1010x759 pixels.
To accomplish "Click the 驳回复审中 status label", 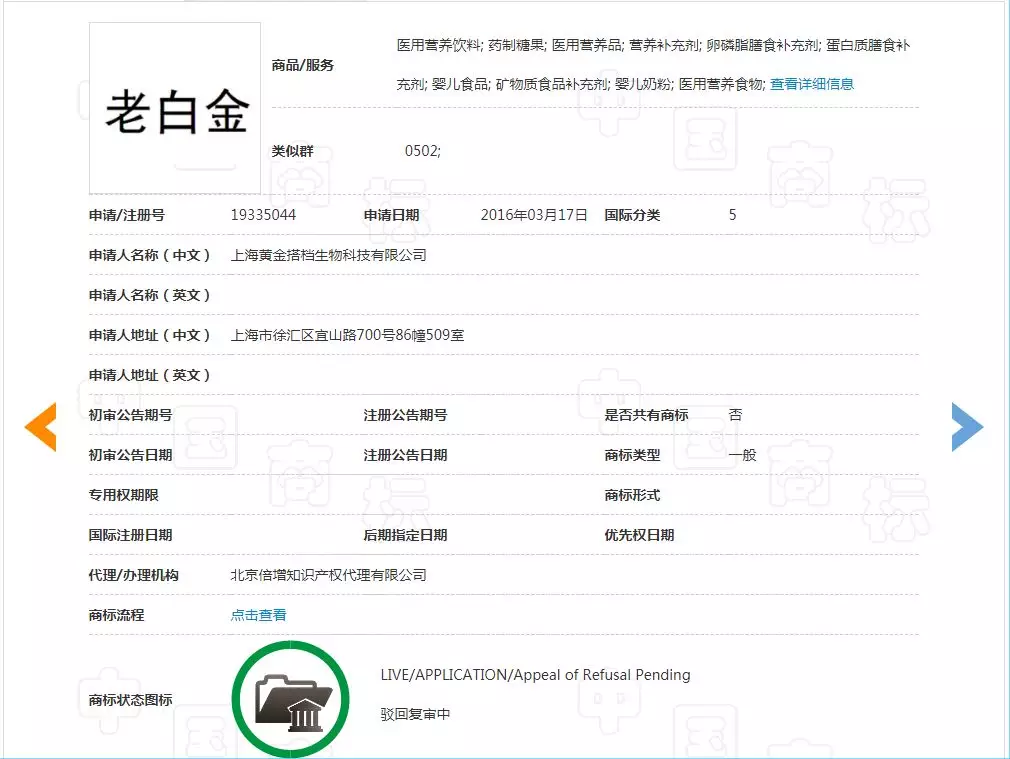I will pos(415,715).
